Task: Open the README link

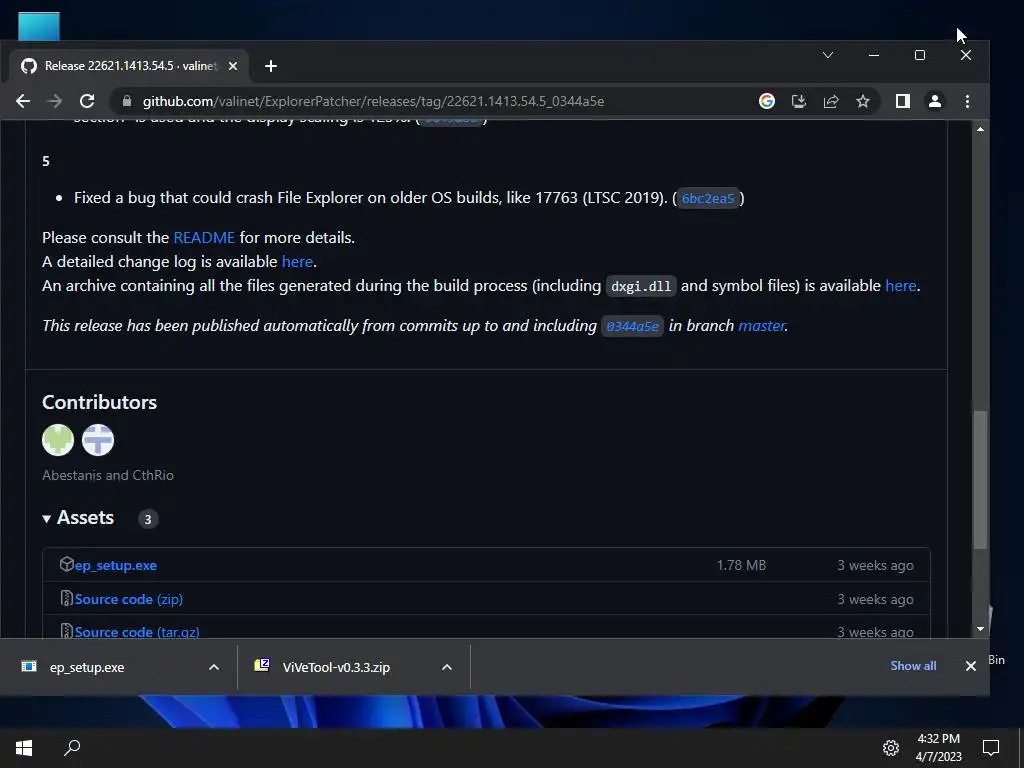Action: pyautogui.click(x=204, y=238)
